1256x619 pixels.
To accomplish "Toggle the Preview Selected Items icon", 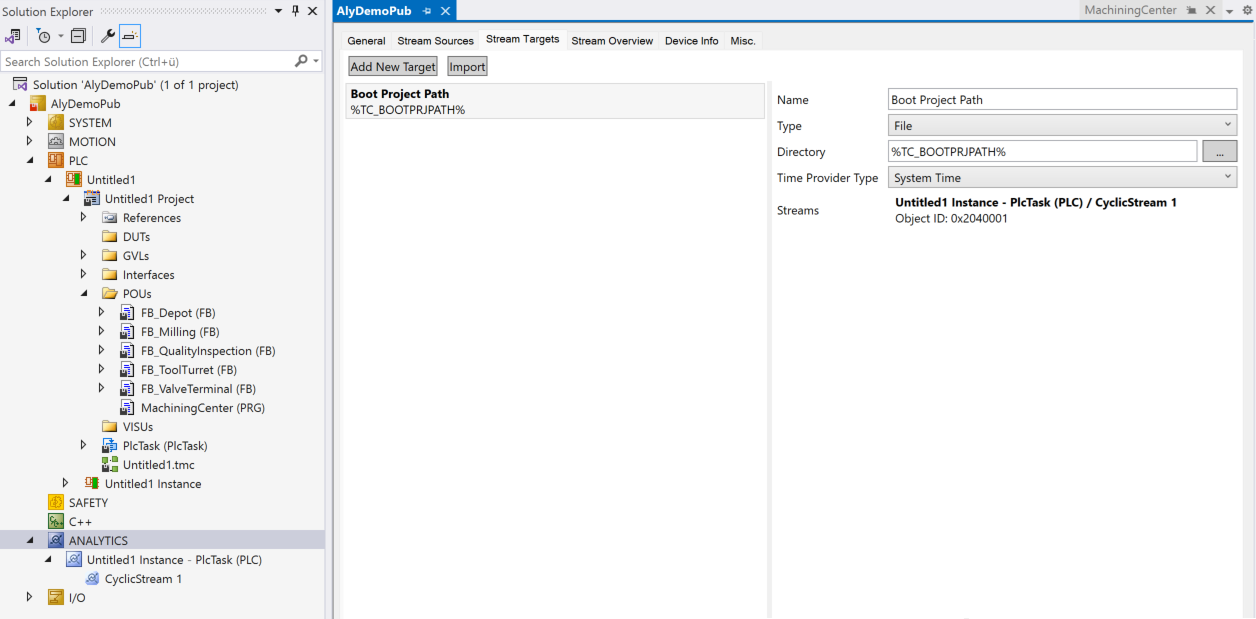I will (130, 36).
